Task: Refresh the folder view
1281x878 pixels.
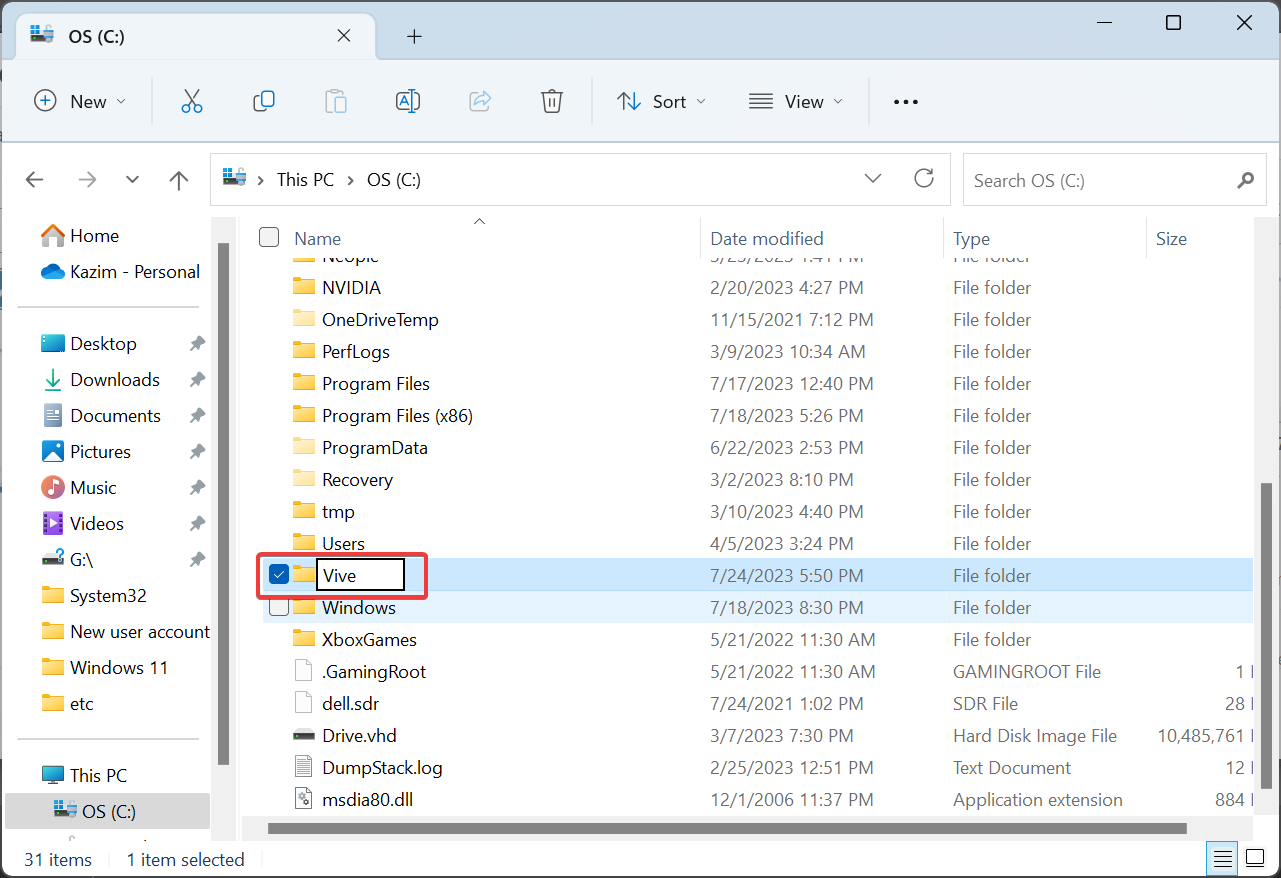Action: (923, 179)
